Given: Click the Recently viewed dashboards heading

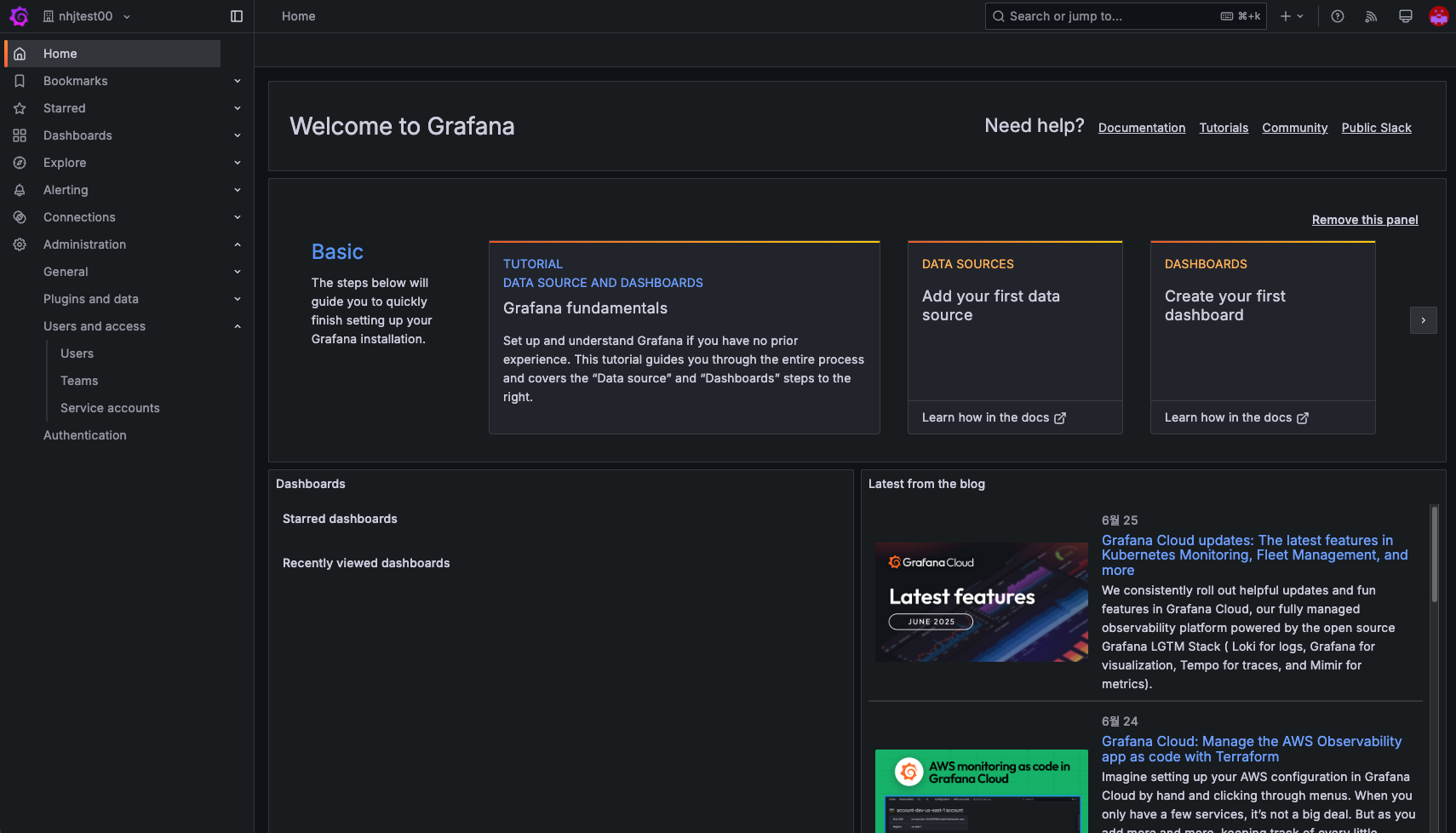Looking at the screenshot, I should pos(366,563).
